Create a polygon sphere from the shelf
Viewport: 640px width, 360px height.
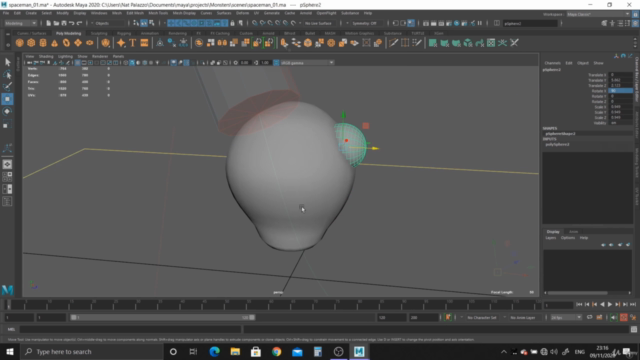(20, 43)
